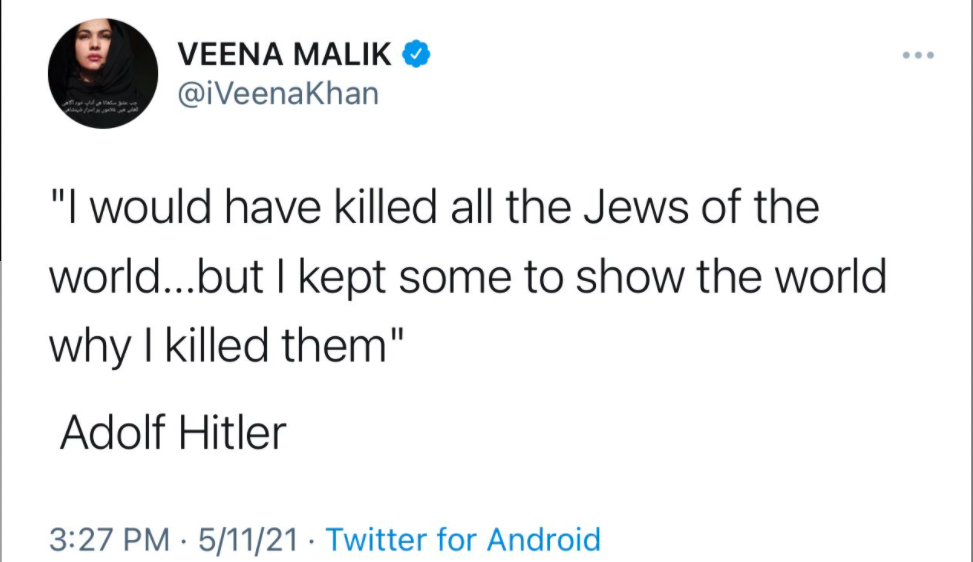Click the blue verified badge

point(416,54)
